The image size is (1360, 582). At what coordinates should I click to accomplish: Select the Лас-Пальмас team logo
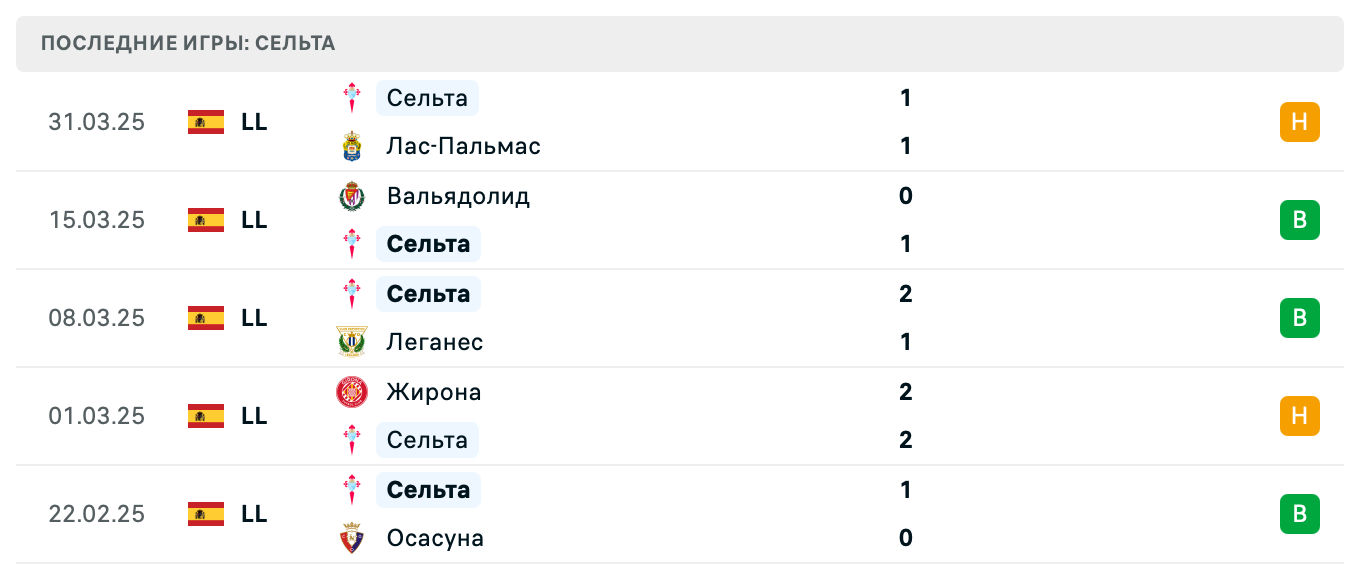352,146
